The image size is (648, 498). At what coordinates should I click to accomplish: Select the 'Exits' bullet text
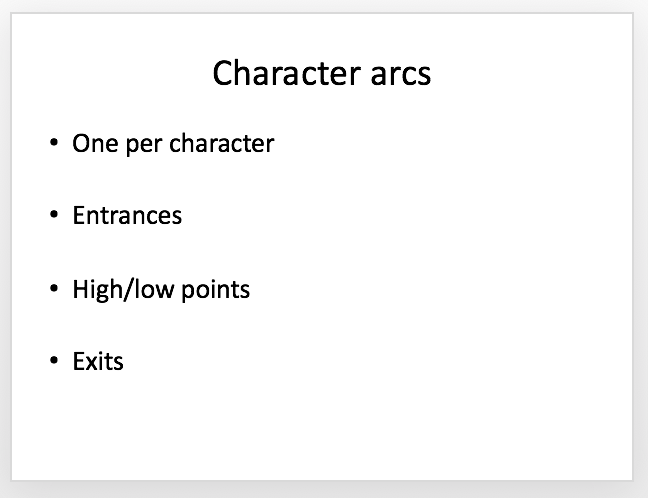point(98,361)
